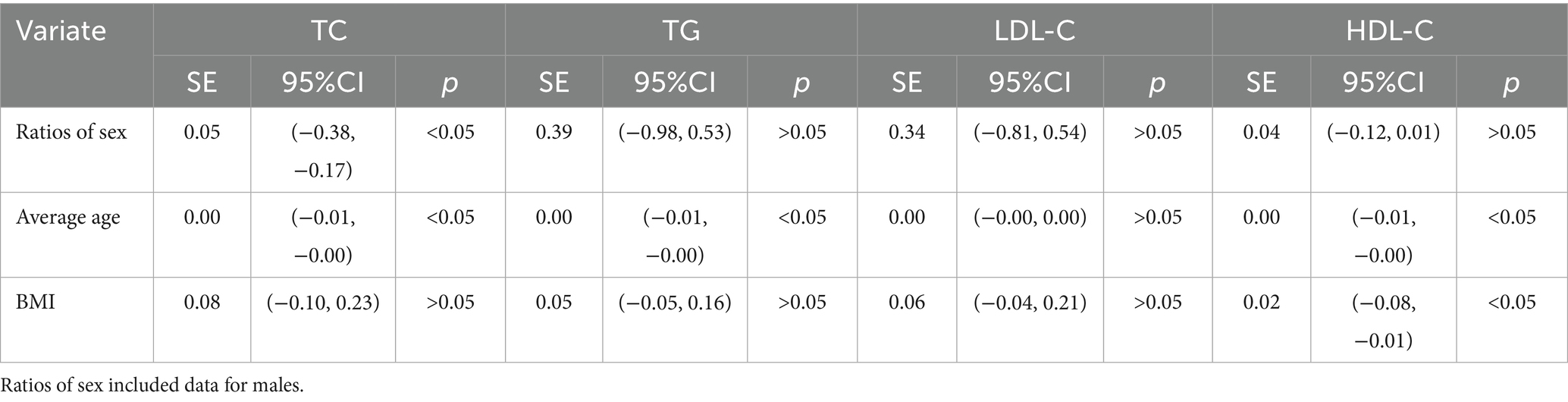Click the footnote about ratios of sex
Screen dimensions: 1568x402
pyautogui.click(x=152, y=385)
